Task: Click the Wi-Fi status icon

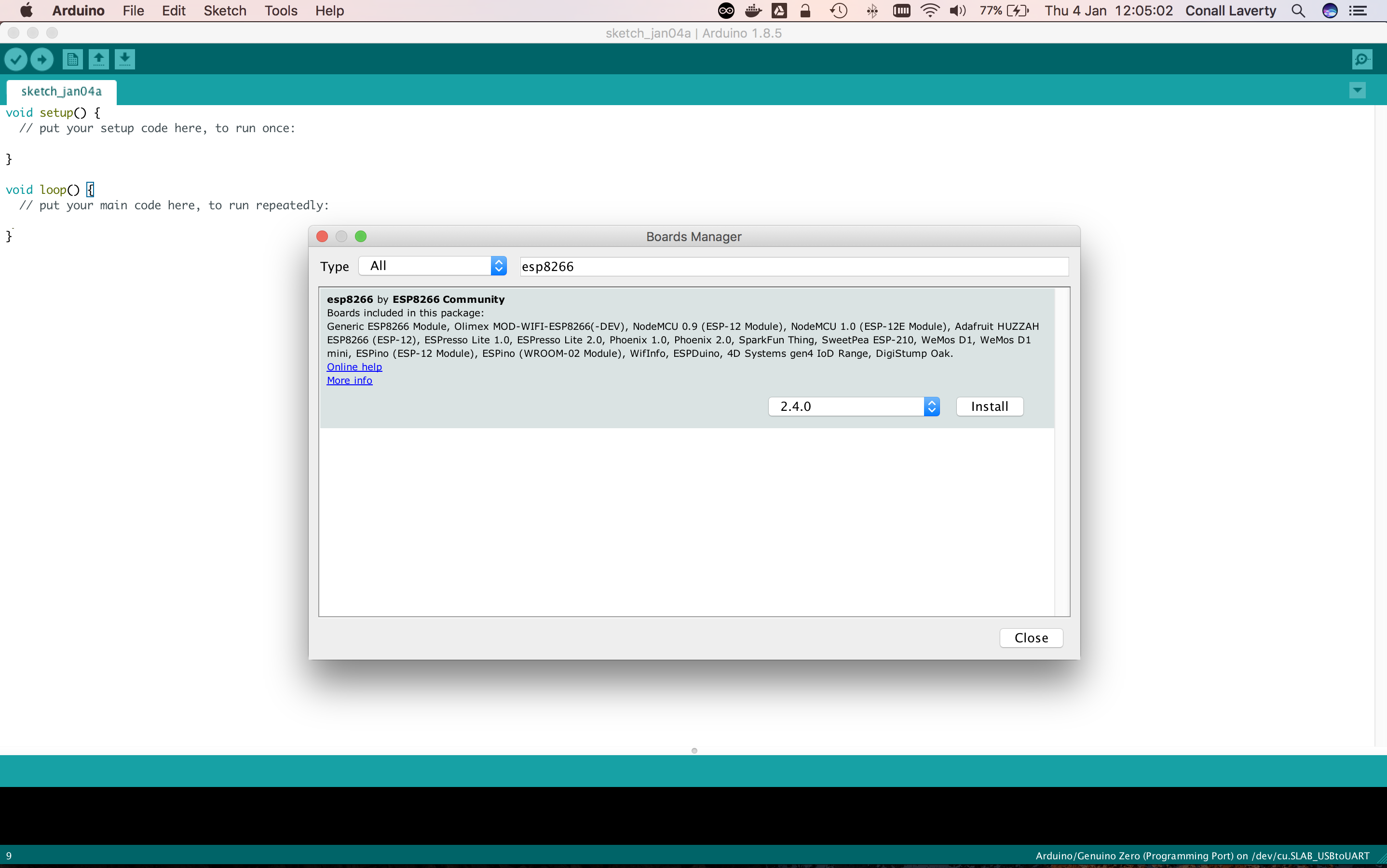Action: [x=929, y=11]
